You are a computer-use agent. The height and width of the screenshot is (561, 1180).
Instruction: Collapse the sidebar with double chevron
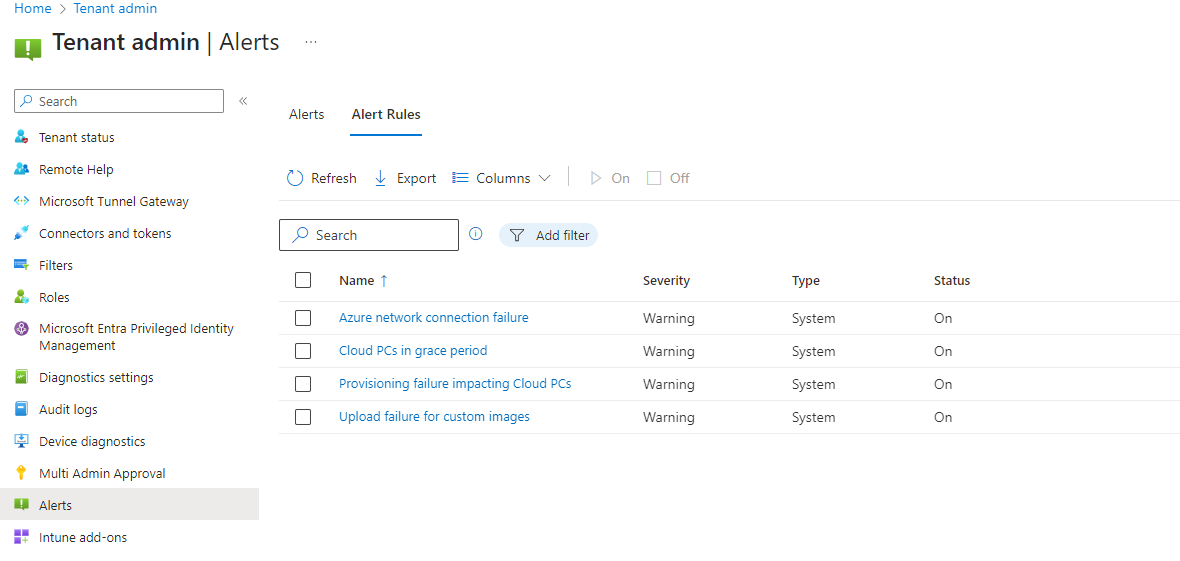point(243,101)
